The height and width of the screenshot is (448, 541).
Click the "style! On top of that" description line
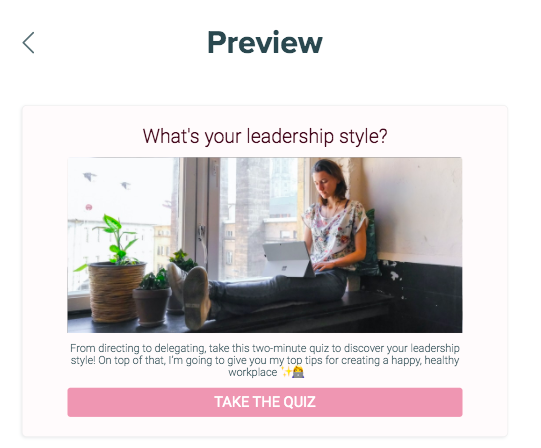[x=265, y=360]
